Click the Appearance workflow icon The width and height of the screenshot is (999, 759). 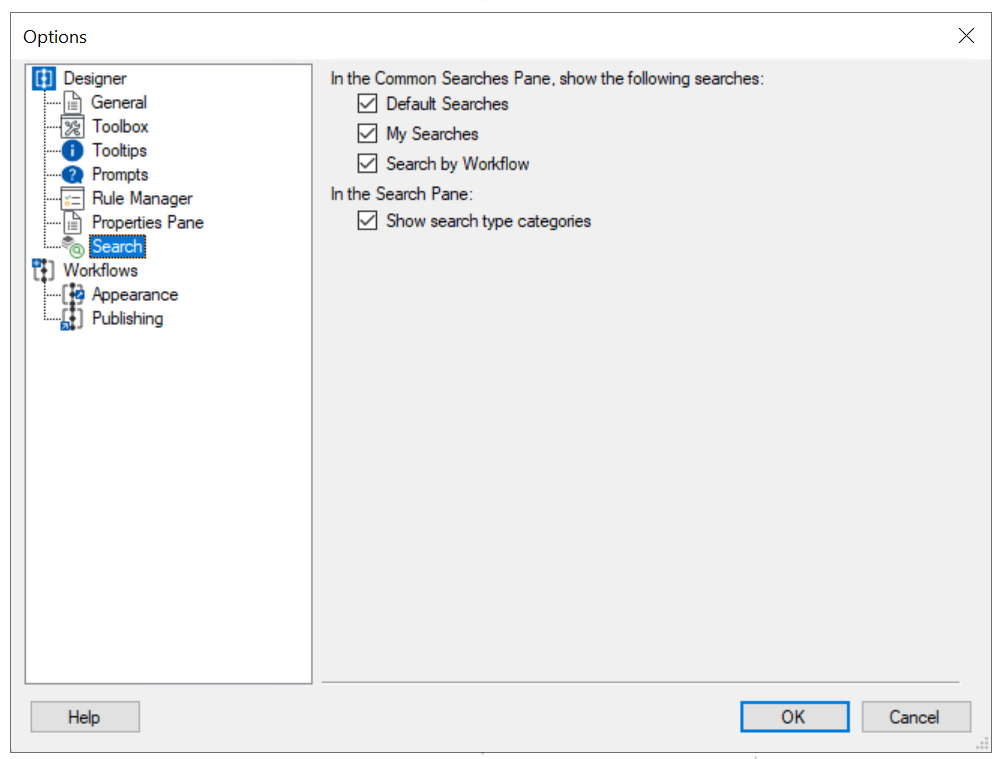(73, 294)
